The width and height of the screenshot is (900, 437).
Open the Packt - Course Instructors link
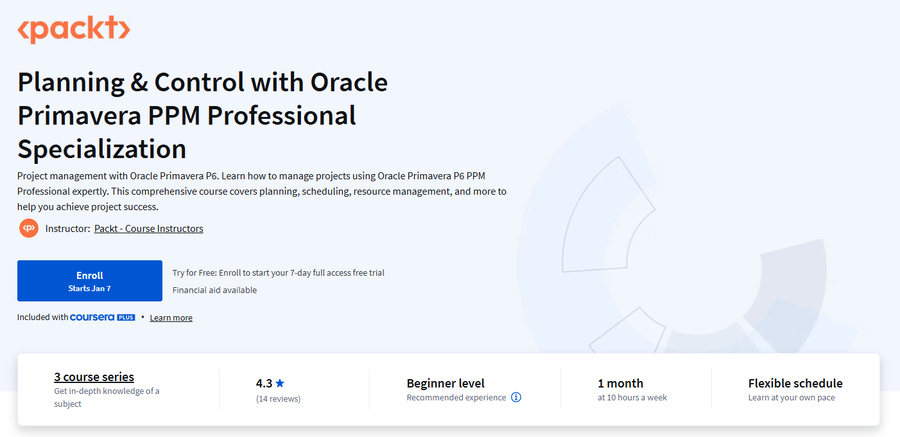149,229
